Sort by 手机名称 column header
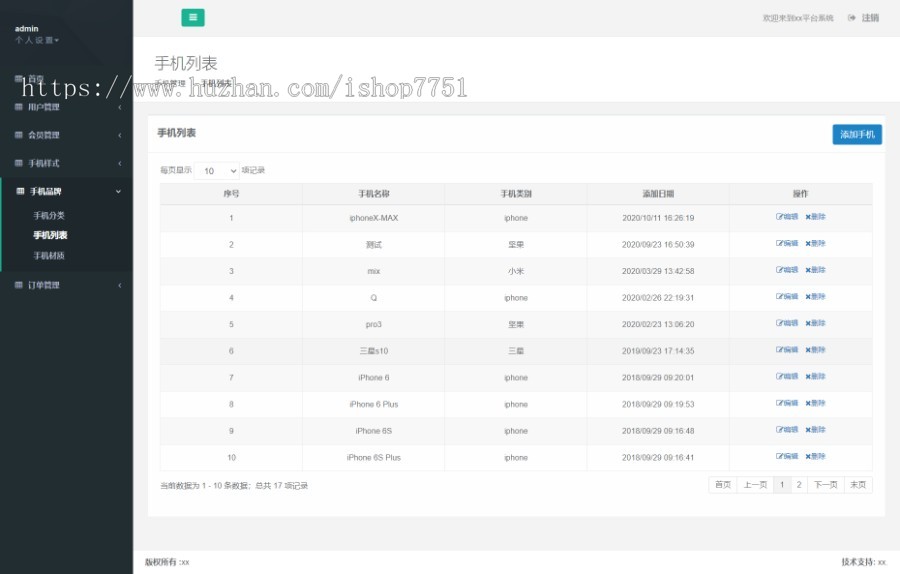The image size is (900, 574). 374,193
